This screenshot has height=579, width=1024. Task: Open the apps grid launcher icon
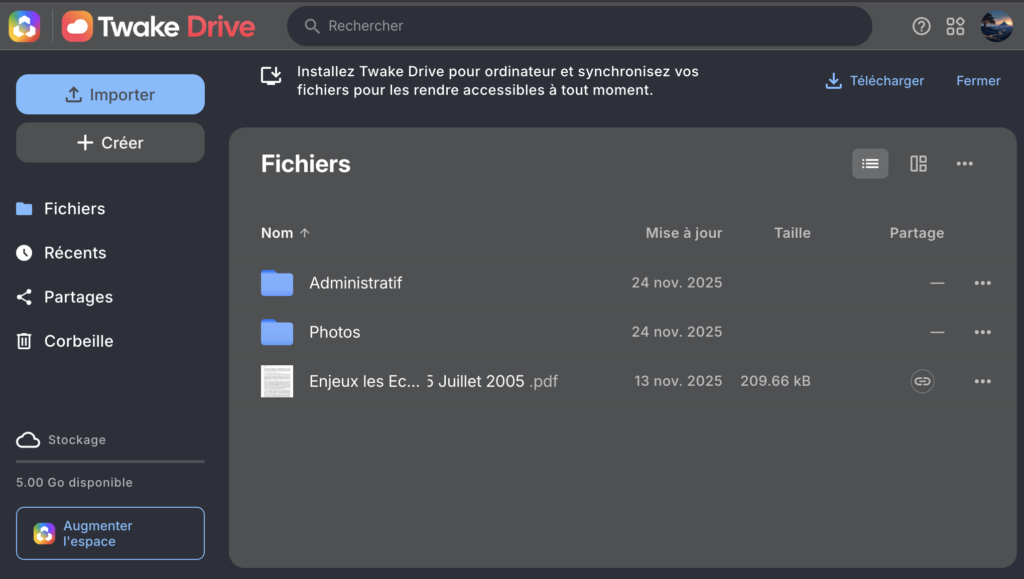click(x=956, y=26)
